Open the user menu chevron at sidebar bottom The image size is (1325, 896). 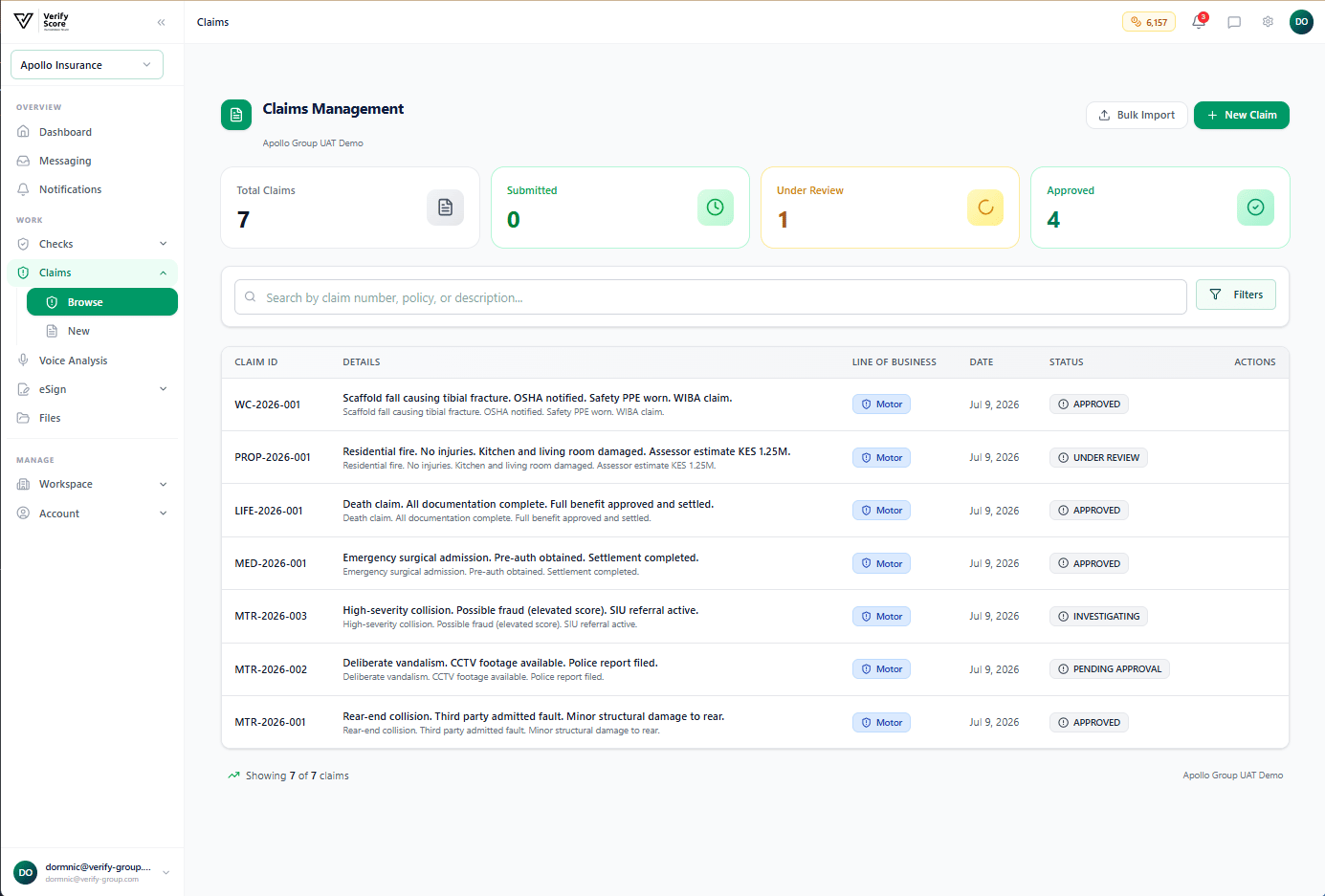(166, 872)
